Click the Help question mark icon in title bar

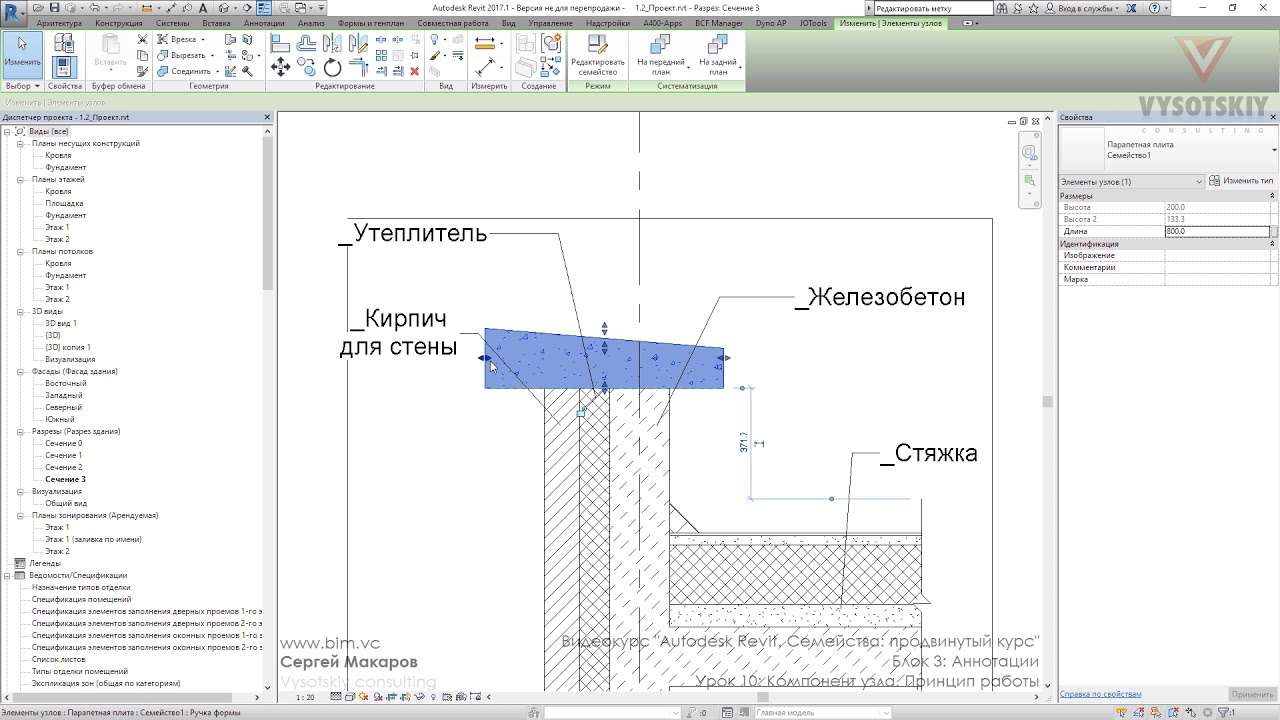[x=1152, y=8]
